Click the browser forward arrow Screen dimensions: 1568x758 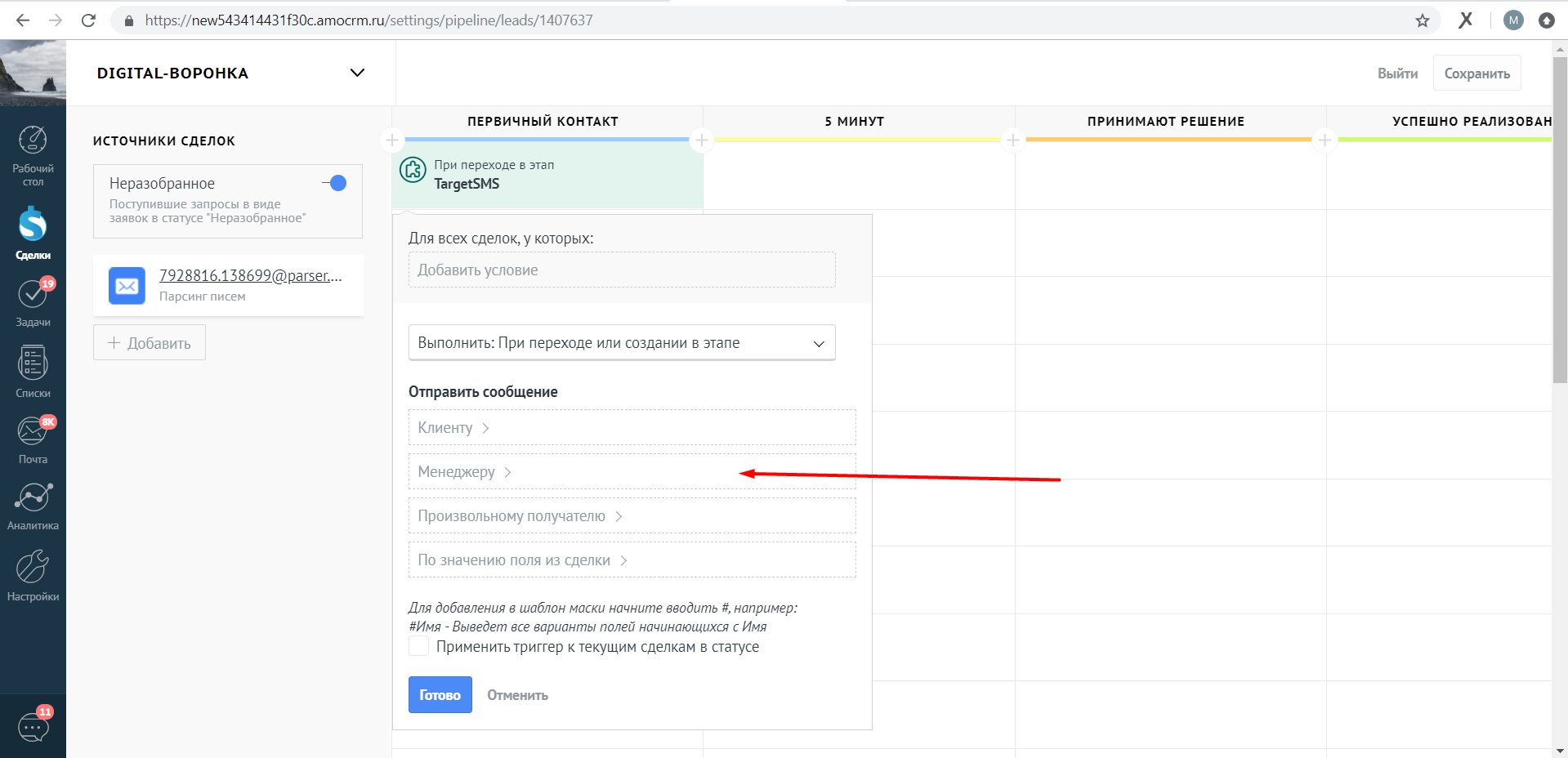coord(56,20)
